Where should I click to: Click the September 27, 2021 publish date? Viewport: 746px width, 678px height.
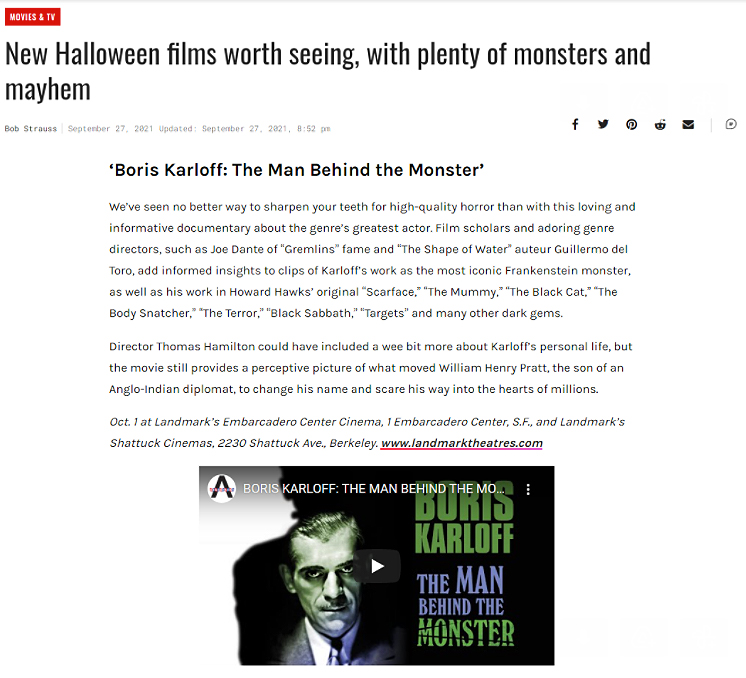pyautogui.click(x=110, y=128)
